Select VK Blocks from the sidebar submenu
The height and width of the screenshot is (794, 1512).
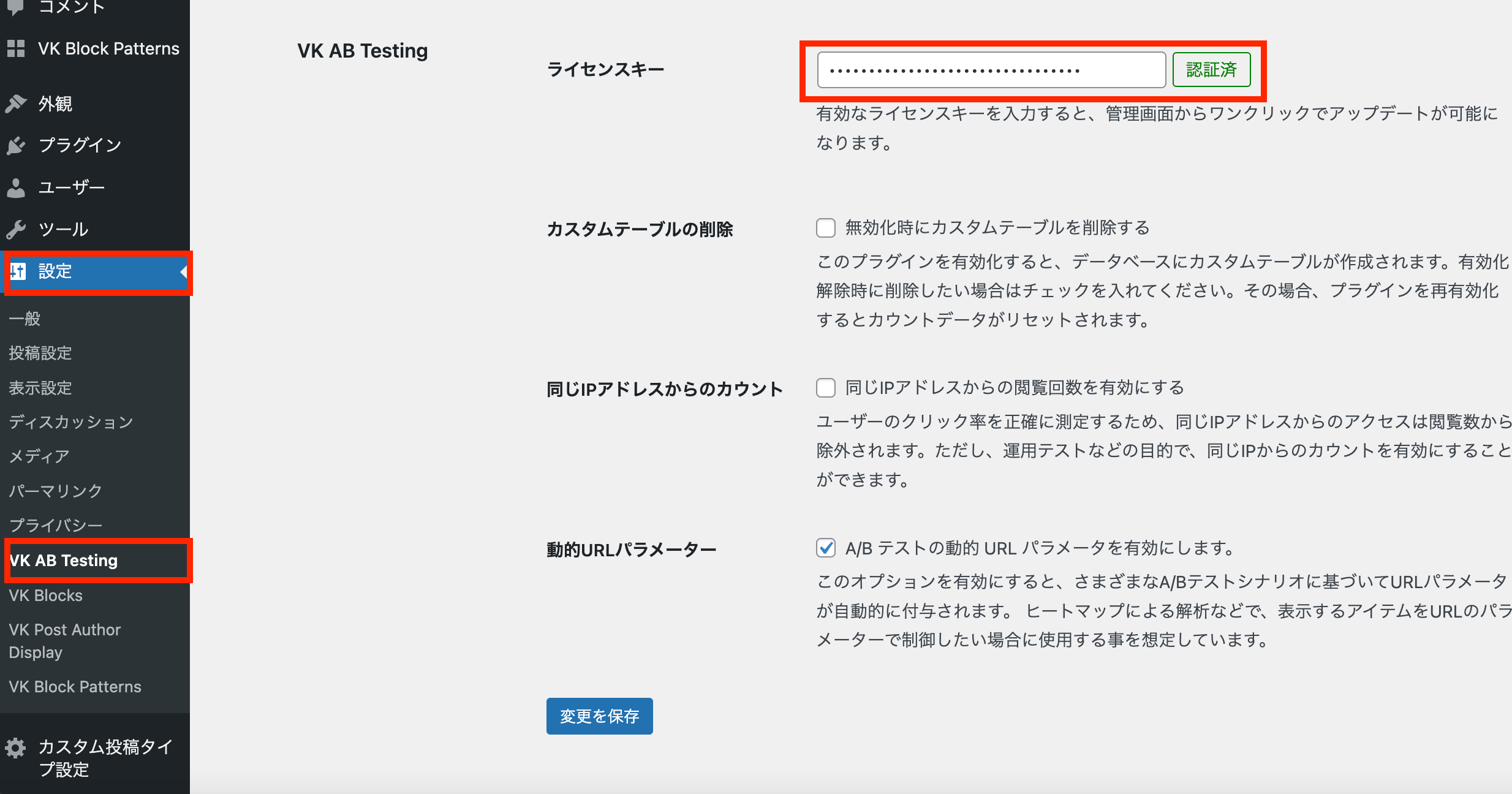46,594
